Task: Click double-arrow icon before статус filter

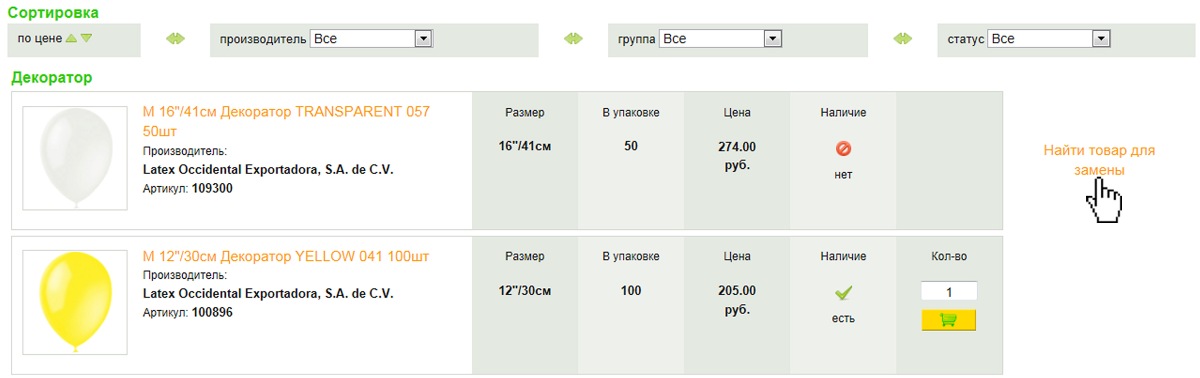Action: 903,39
